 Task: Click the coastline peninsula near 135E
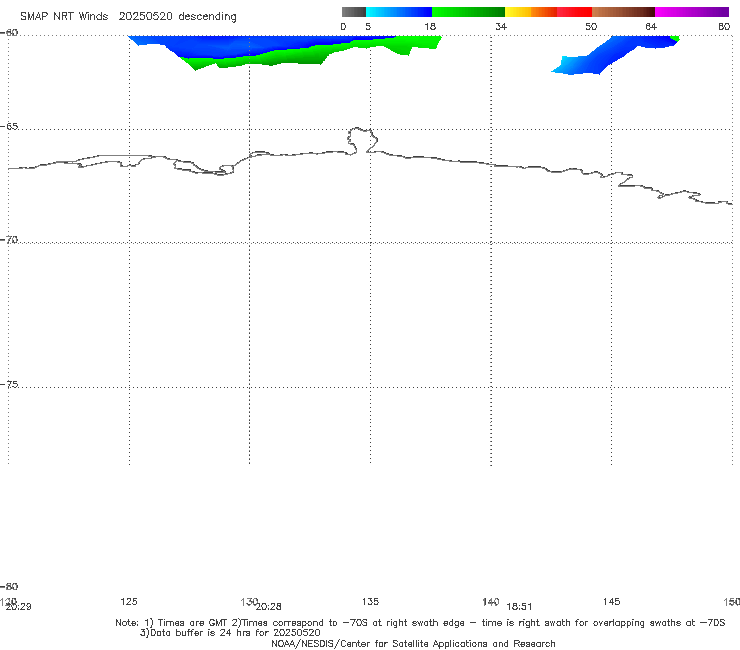362,140
